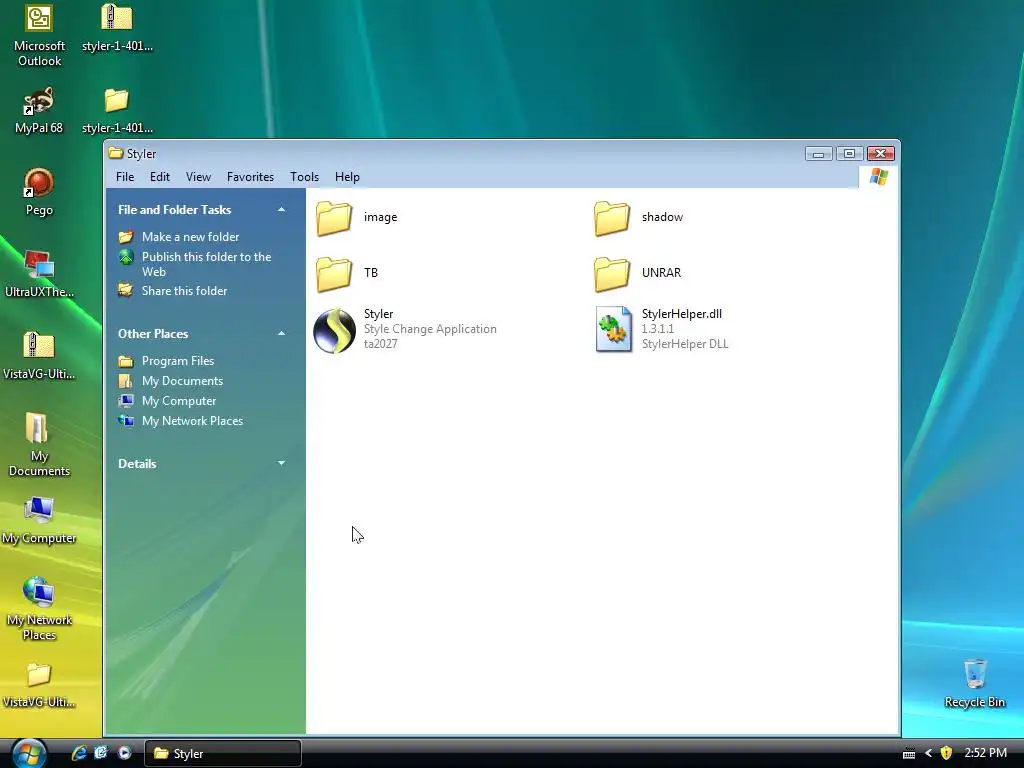Launch Internet Explorer from quick launch

[x=79, y=753]
